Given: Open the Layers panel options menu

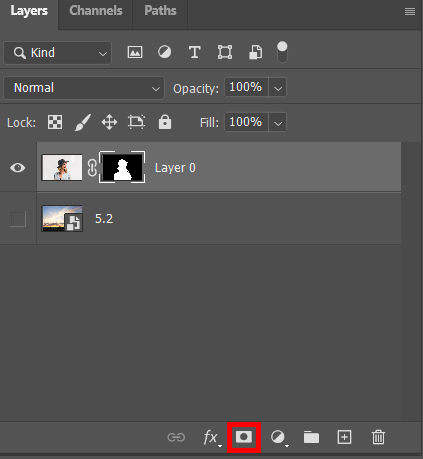Looking at the screenshot, I should (x=410, y=12).
